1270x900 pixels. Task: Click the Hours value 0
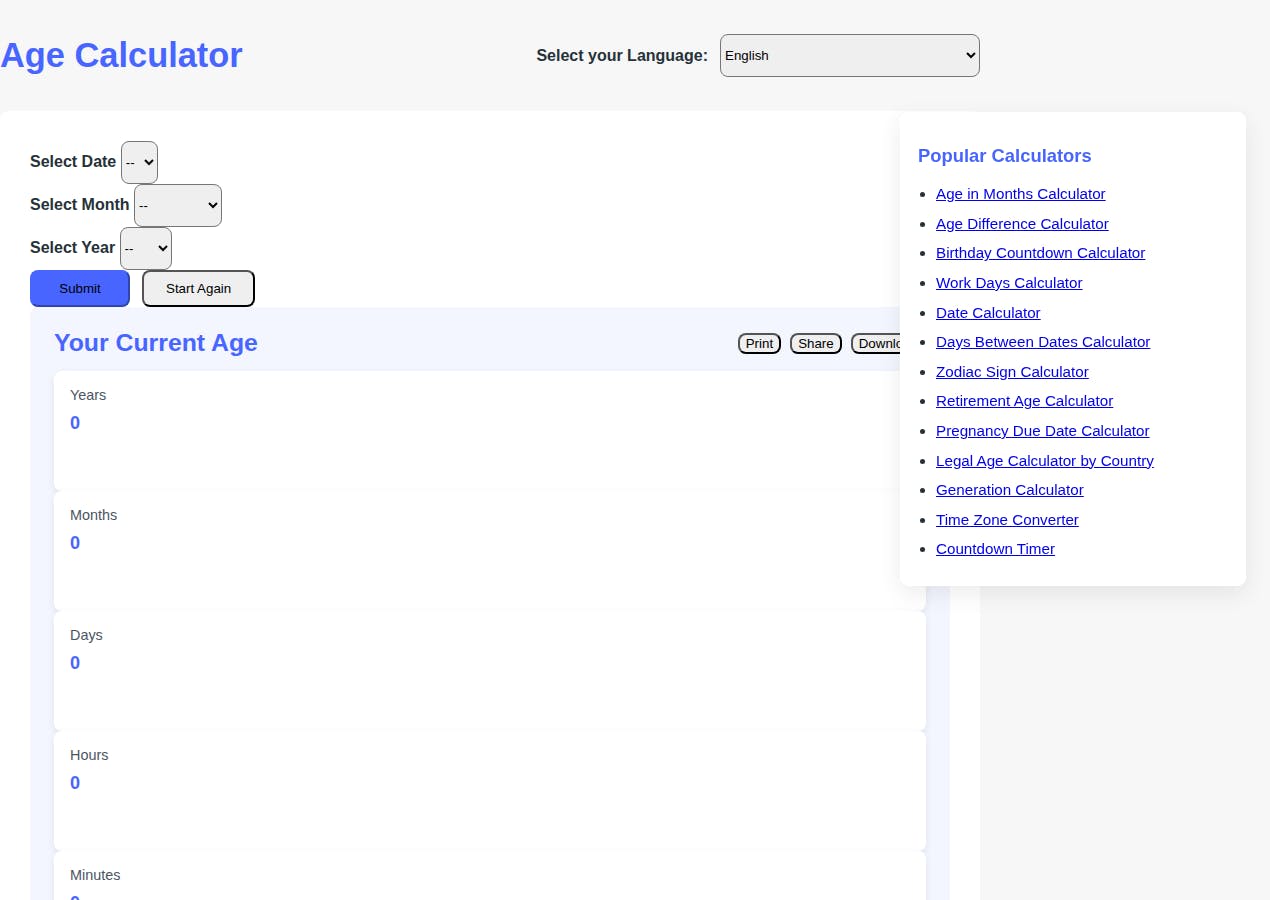tap(75, 783)
